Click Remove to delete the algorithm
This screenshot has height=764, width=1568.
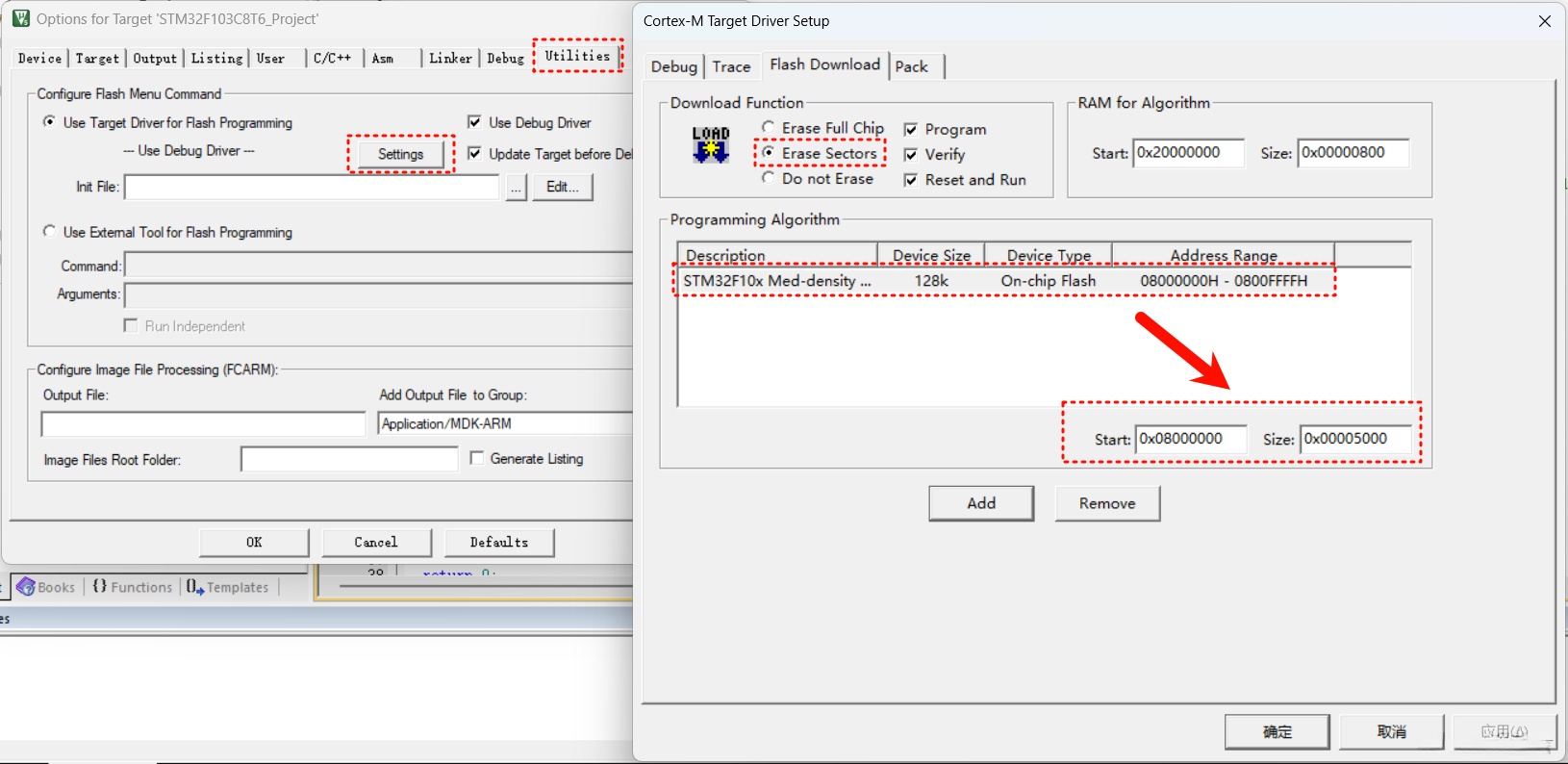[1107, 503]
